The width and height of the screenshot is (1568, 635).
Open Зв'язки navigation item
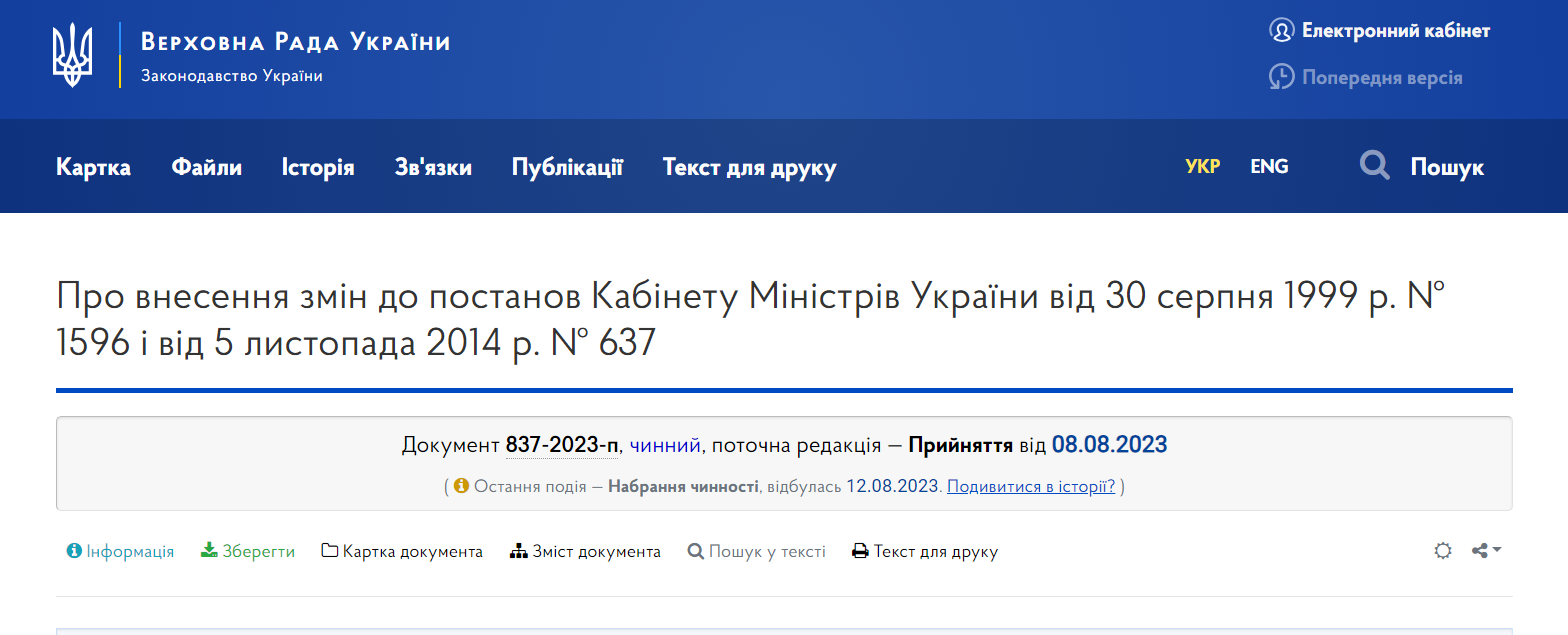pyautogui.click(x=433, y=167)
